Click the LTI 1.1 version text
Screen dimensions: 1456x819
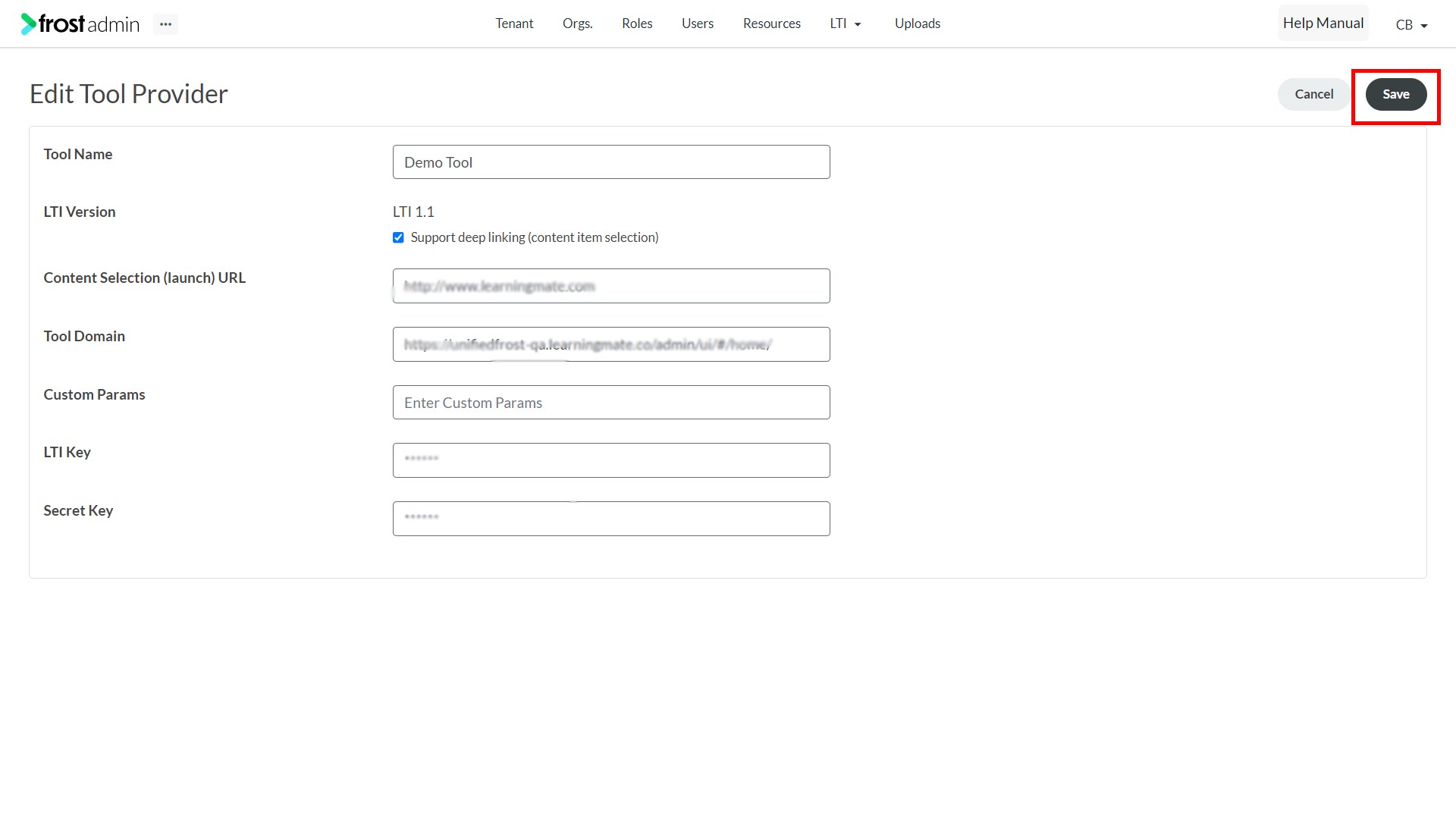coord(413,212)
